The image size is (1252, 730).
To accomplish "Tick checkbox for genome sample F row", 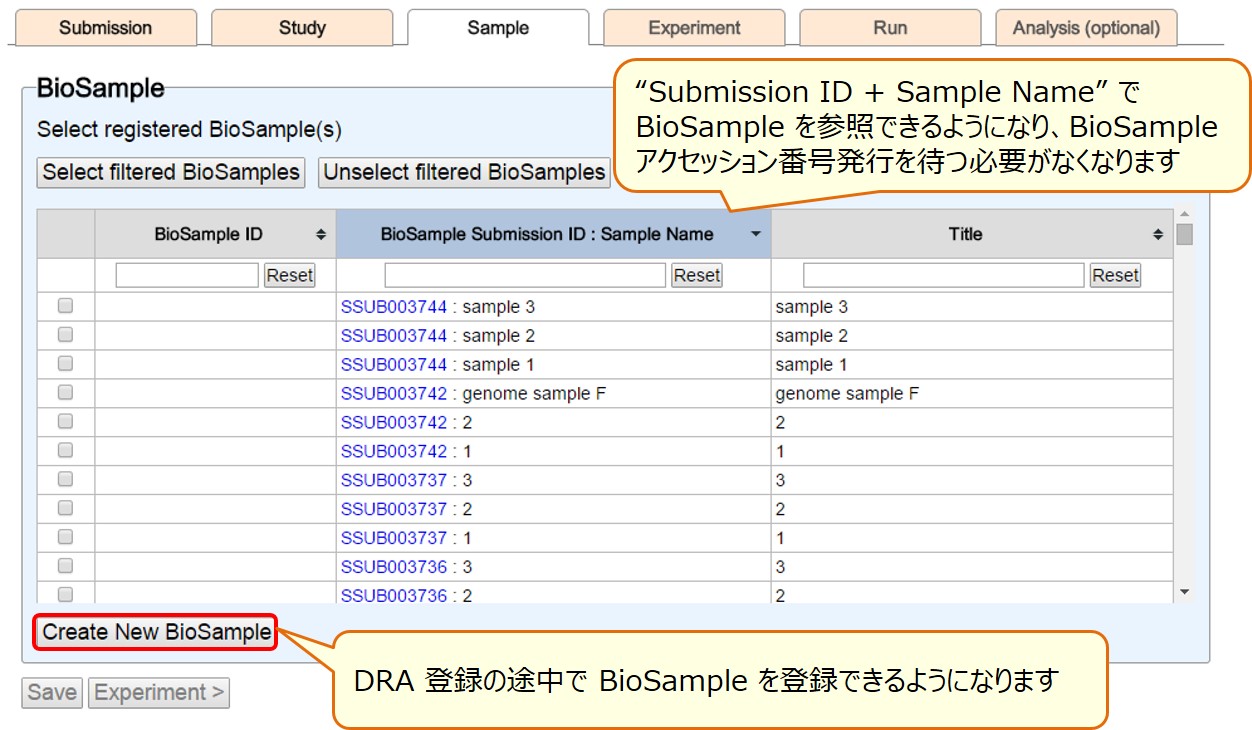I will (66, 393).
